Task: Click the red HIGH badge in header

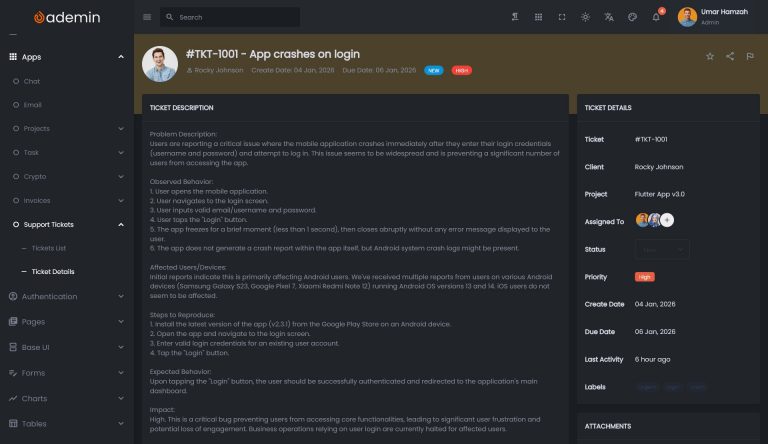Action: coord(461,71)
